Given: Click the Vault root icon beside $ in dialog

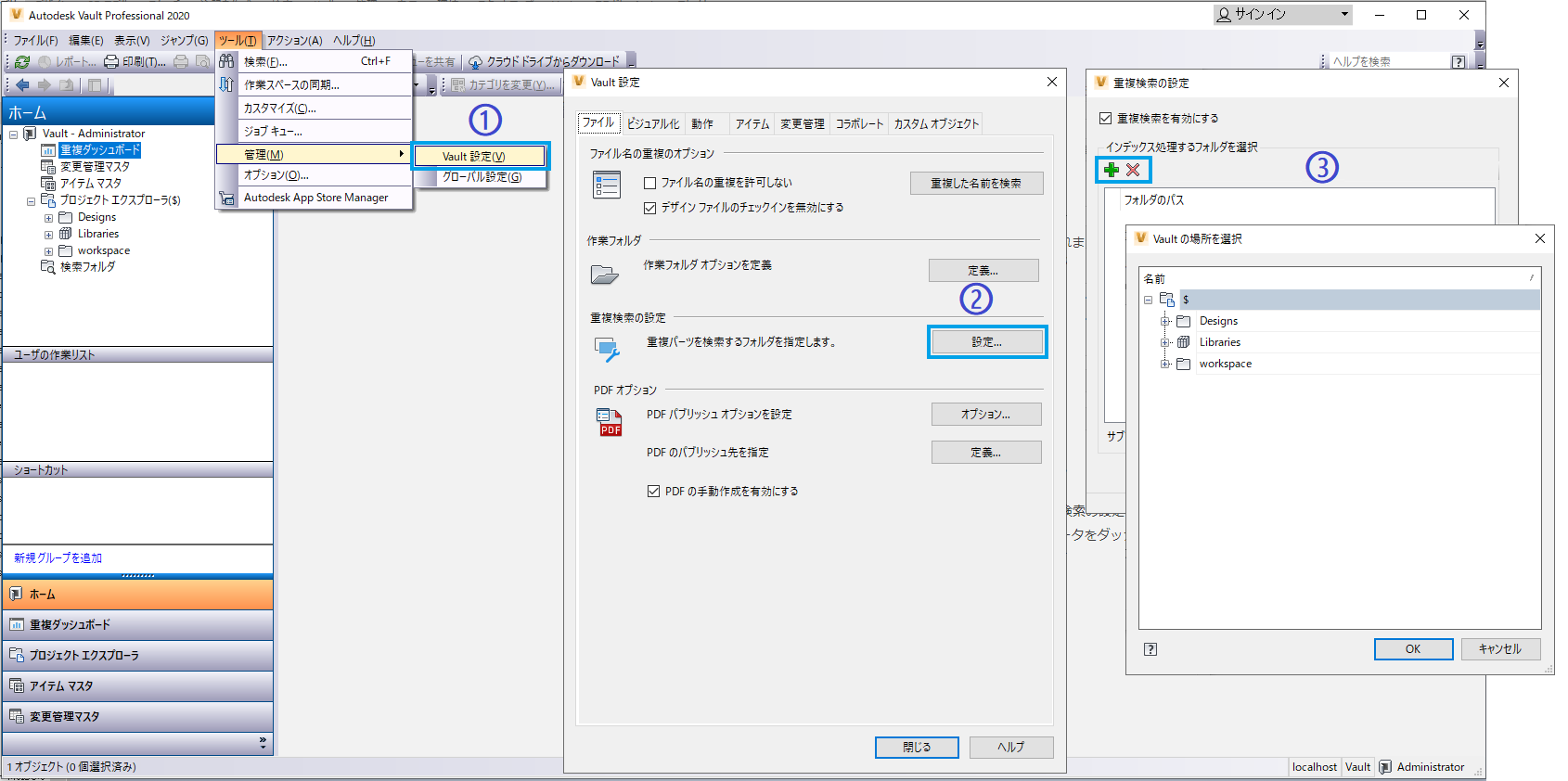Looking at the screenshot, I should point(1167,300).
